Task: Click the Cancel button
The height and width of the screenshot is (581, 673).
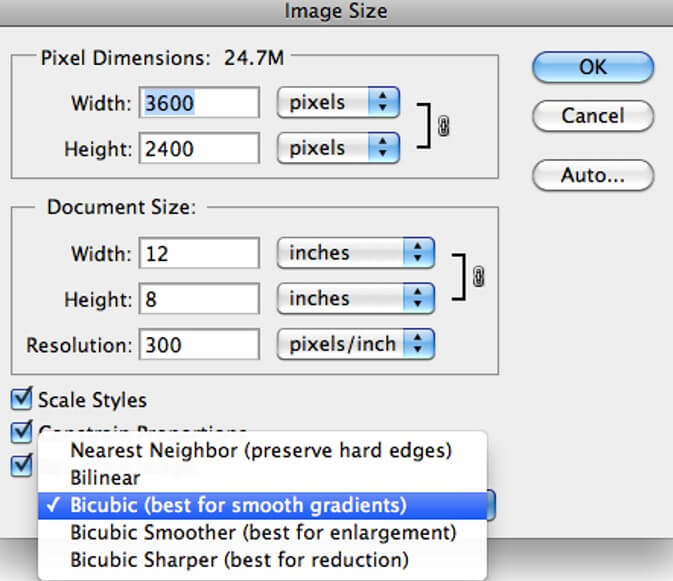Action: point(593,116)
